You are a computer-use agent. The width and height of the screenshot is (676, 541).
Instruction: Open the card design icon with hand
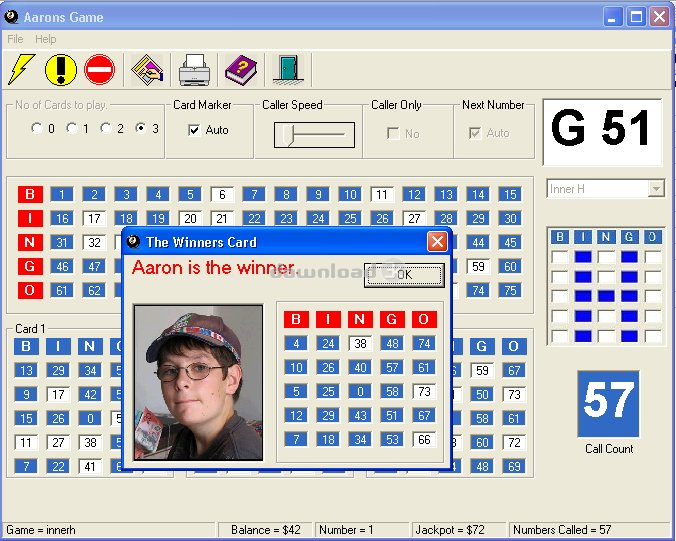147,69
